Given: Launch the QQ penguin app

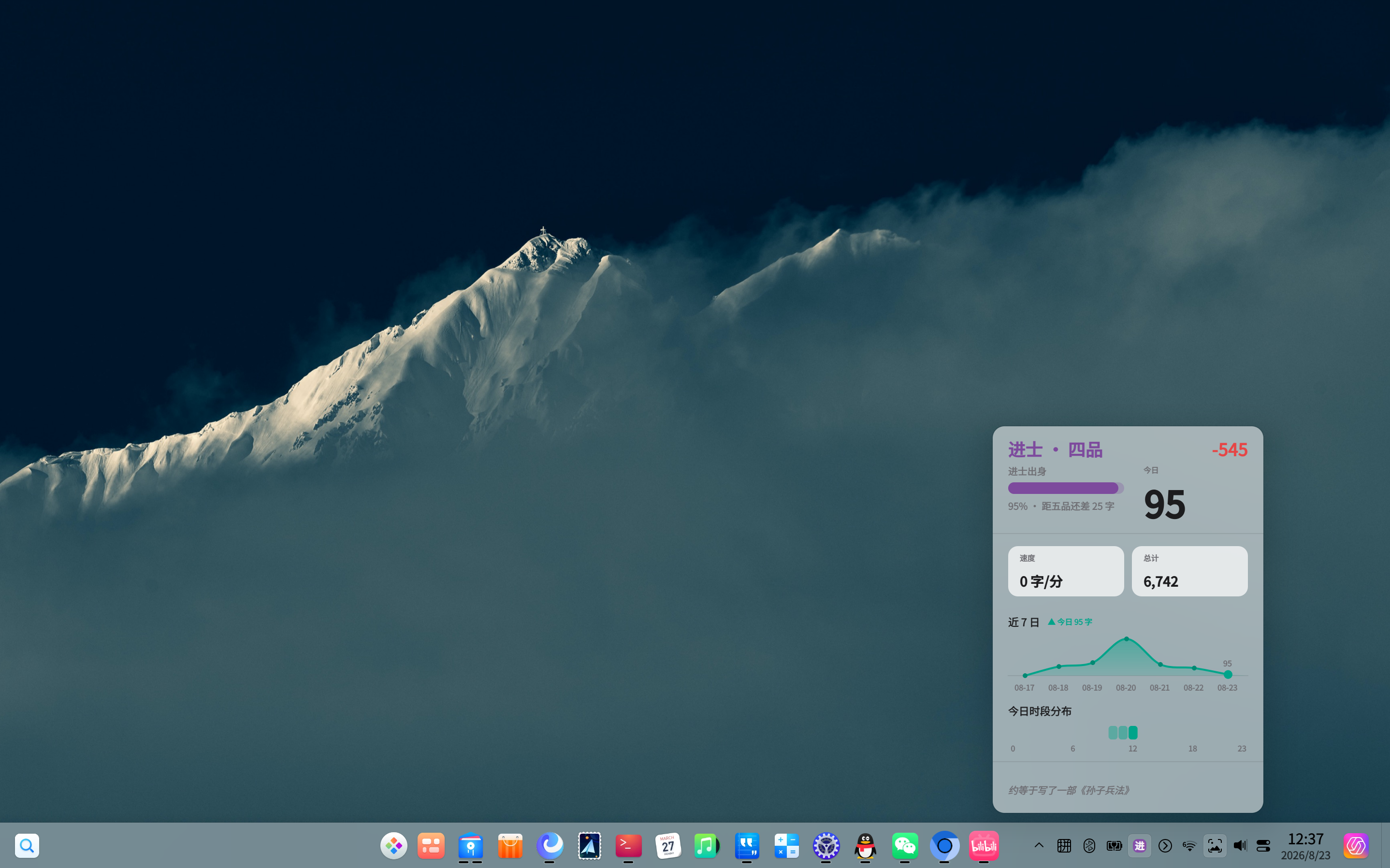Looking at the screenshot, I should tap(866, 846).
